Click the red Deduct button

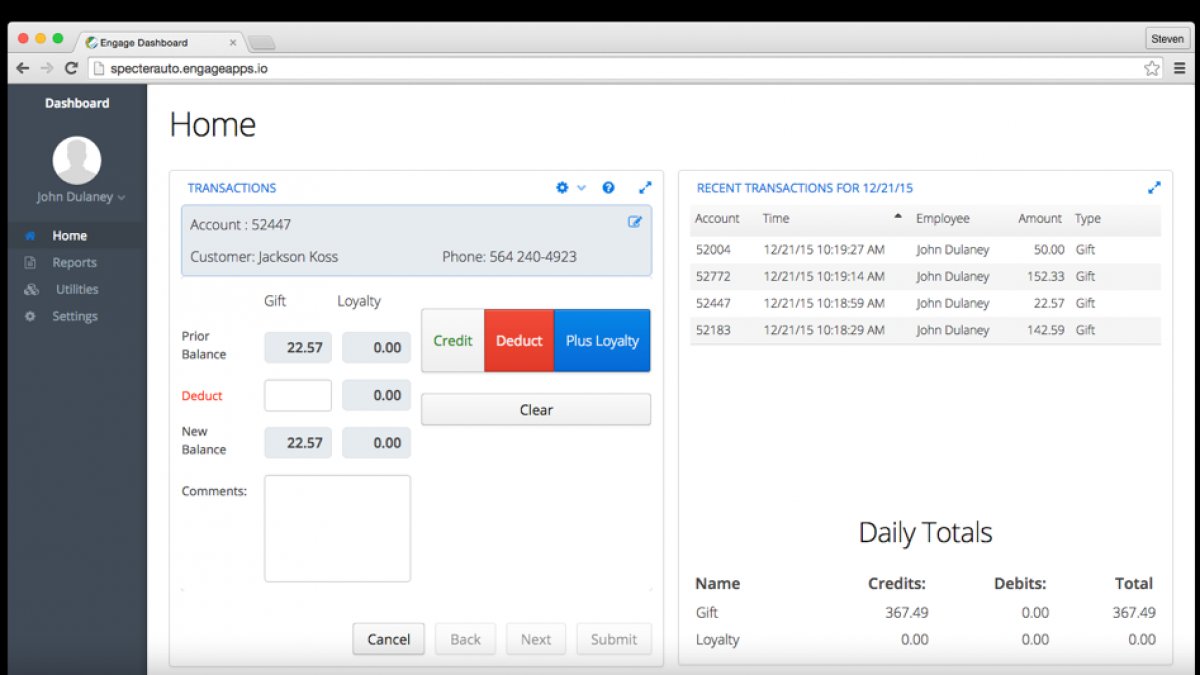519,341
